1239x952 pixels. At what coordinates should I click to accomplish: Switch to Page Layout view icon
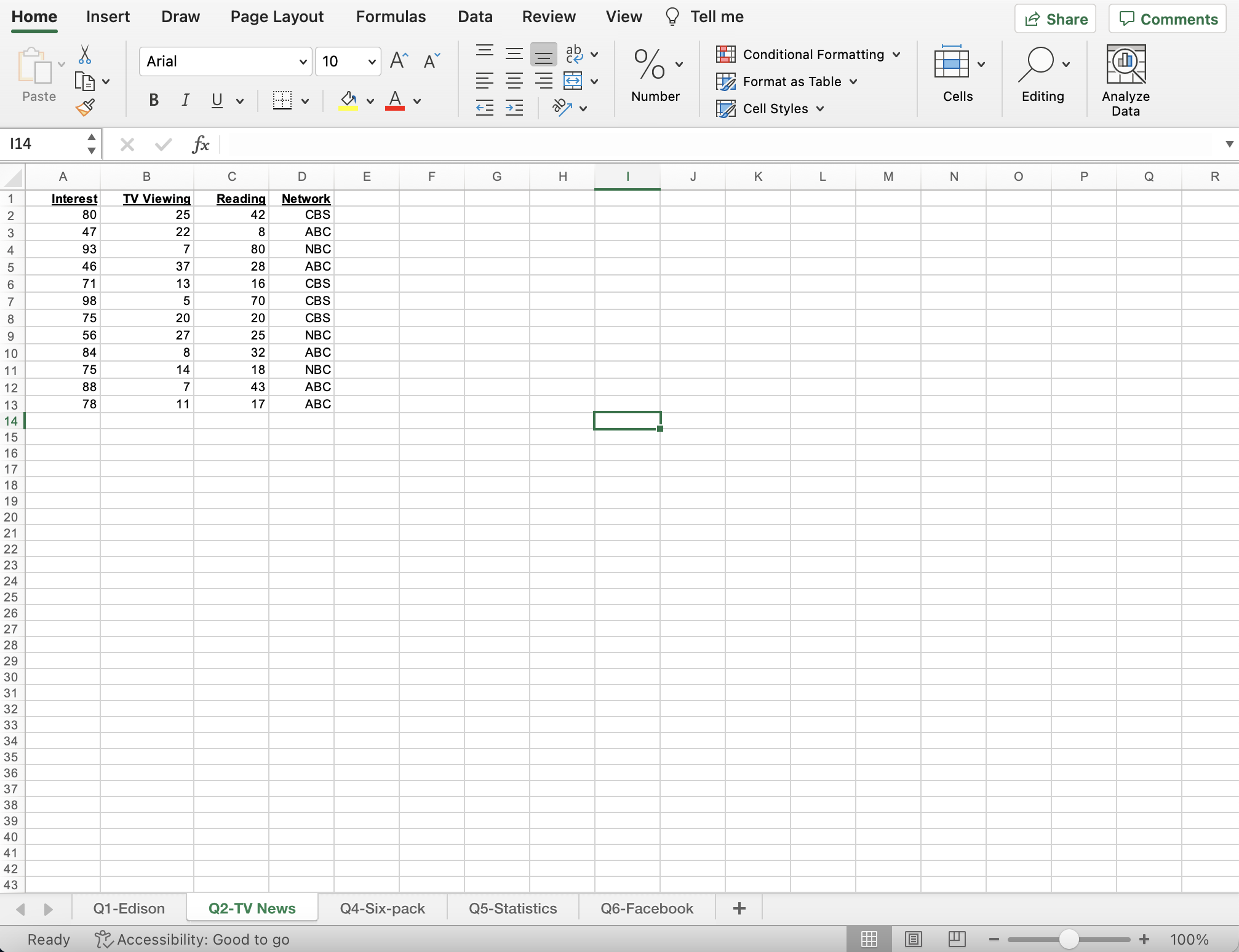click(914, 939)
